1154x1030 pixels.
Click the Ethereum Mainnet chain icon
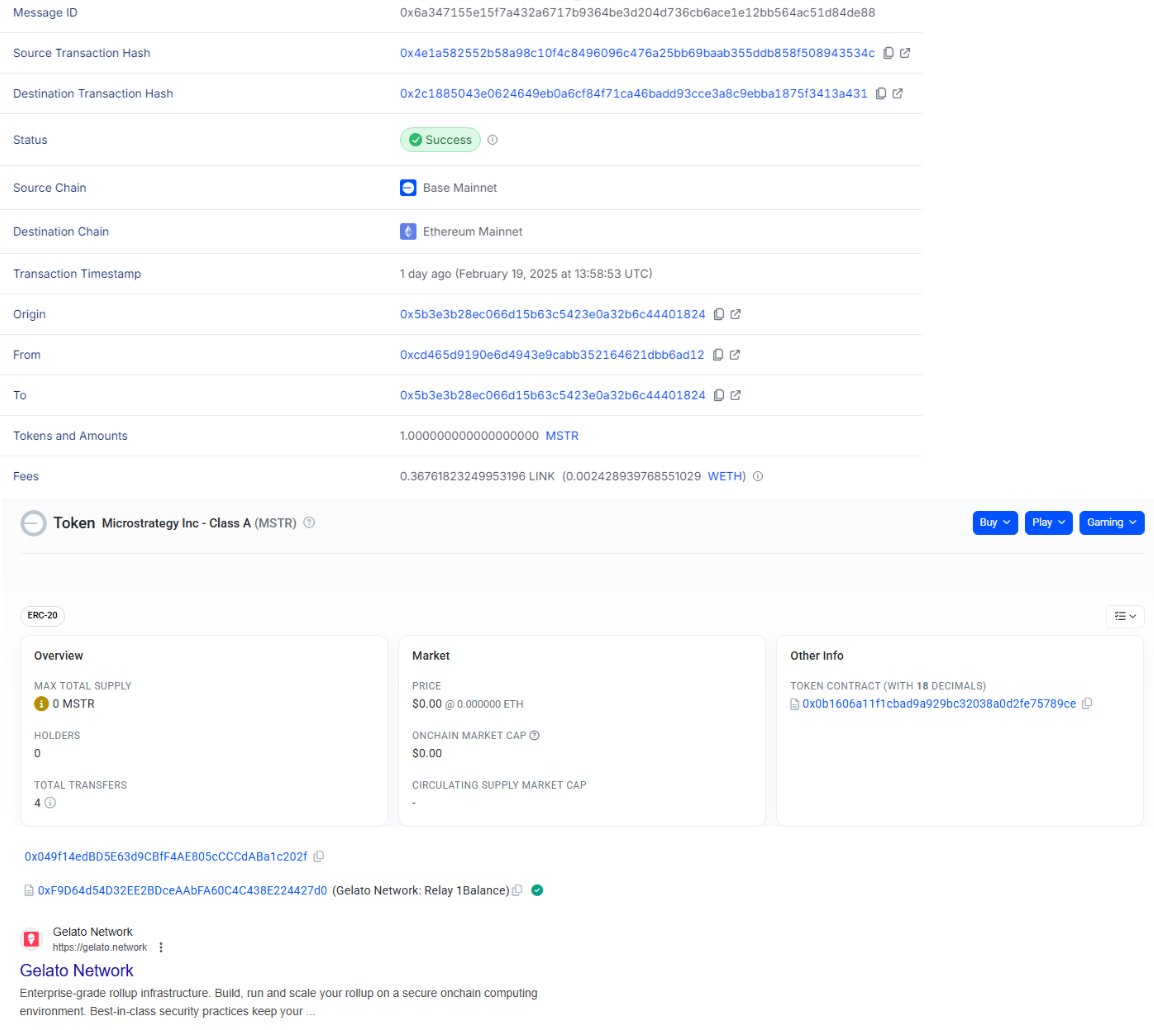click(408, 232)
